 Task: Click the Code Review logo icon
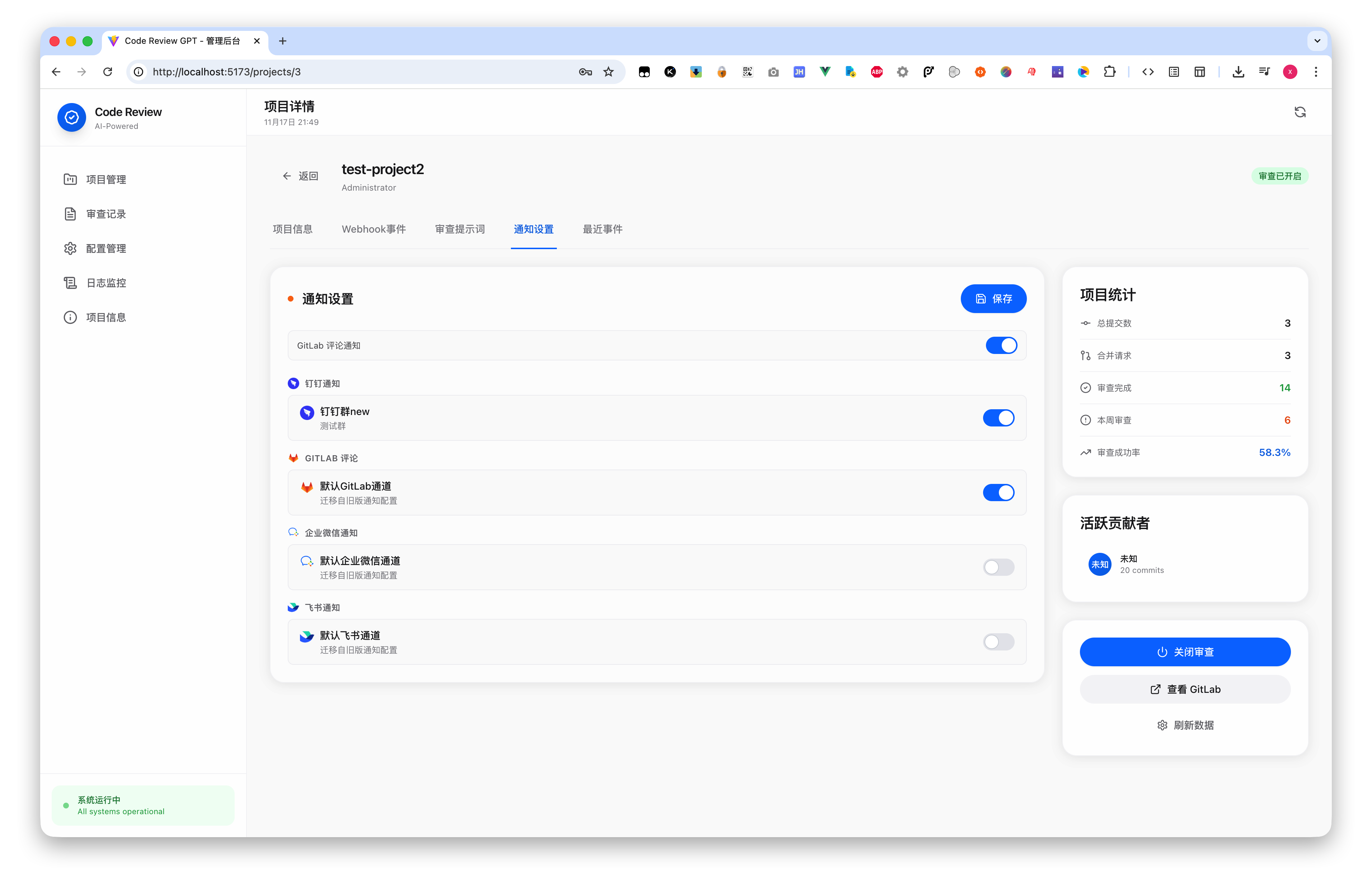pos(71,118)
